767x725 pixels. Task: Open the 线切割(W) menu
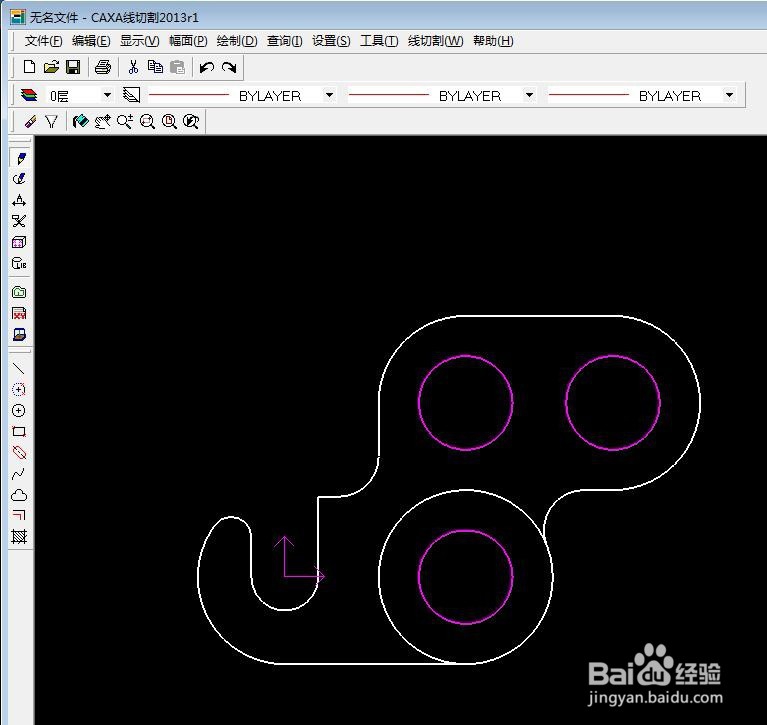pyautogui.click(x=435, y=41)
